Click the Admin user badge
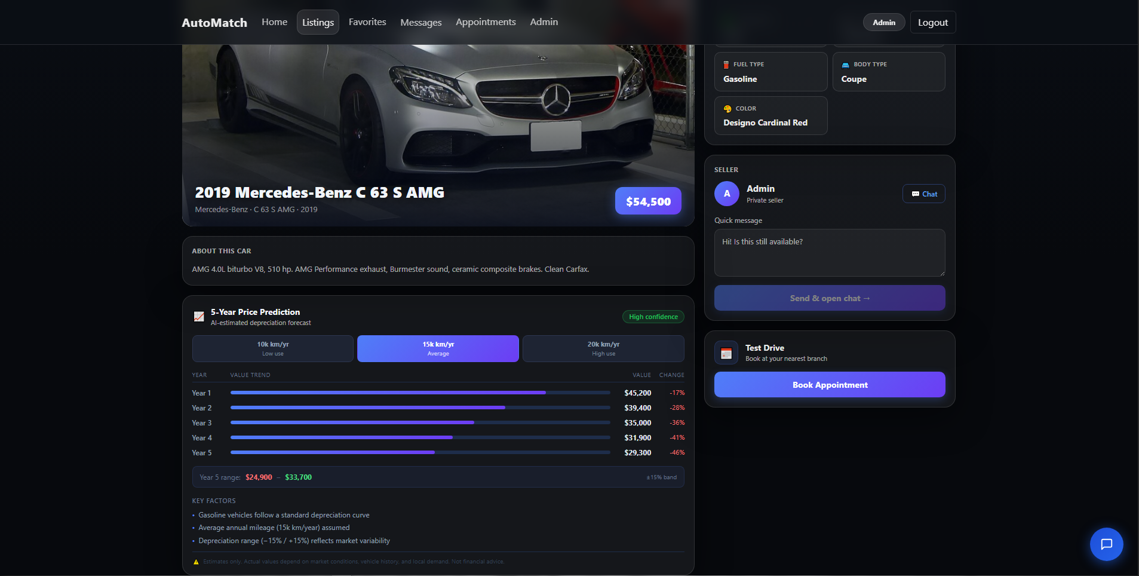 point(884,23)
